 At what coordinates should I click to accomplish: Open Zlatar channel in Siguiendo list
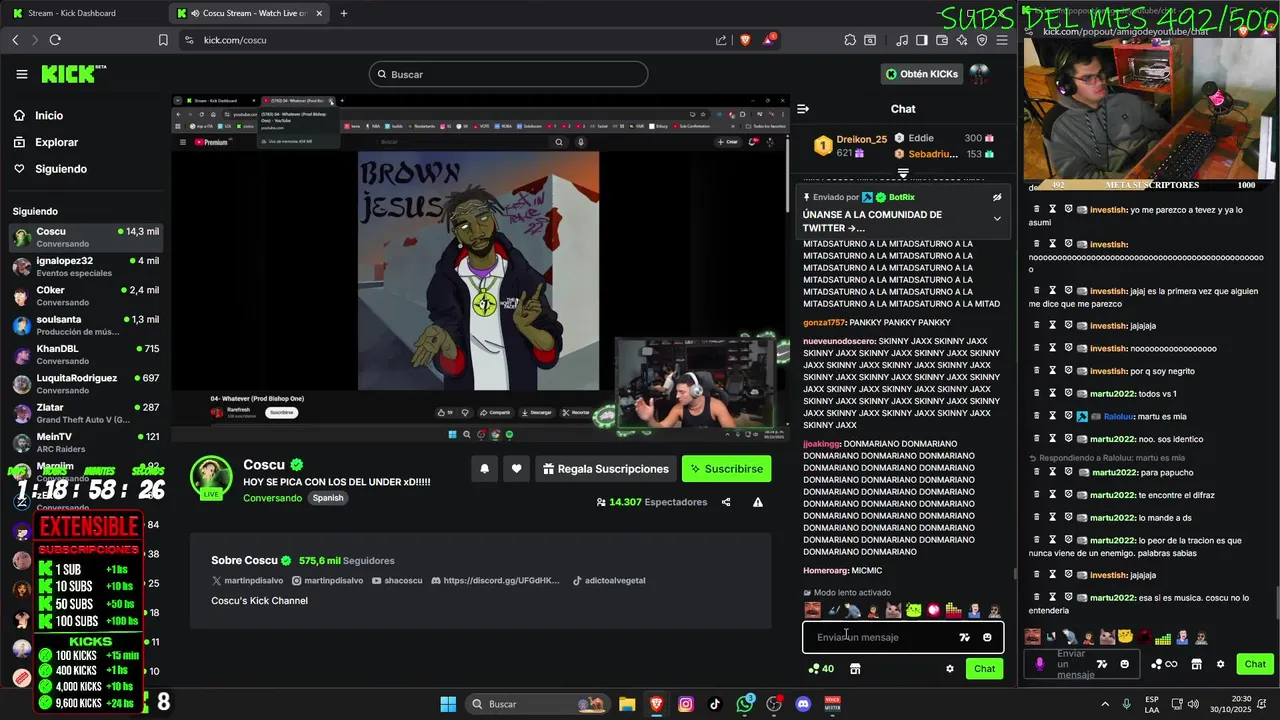85,413
